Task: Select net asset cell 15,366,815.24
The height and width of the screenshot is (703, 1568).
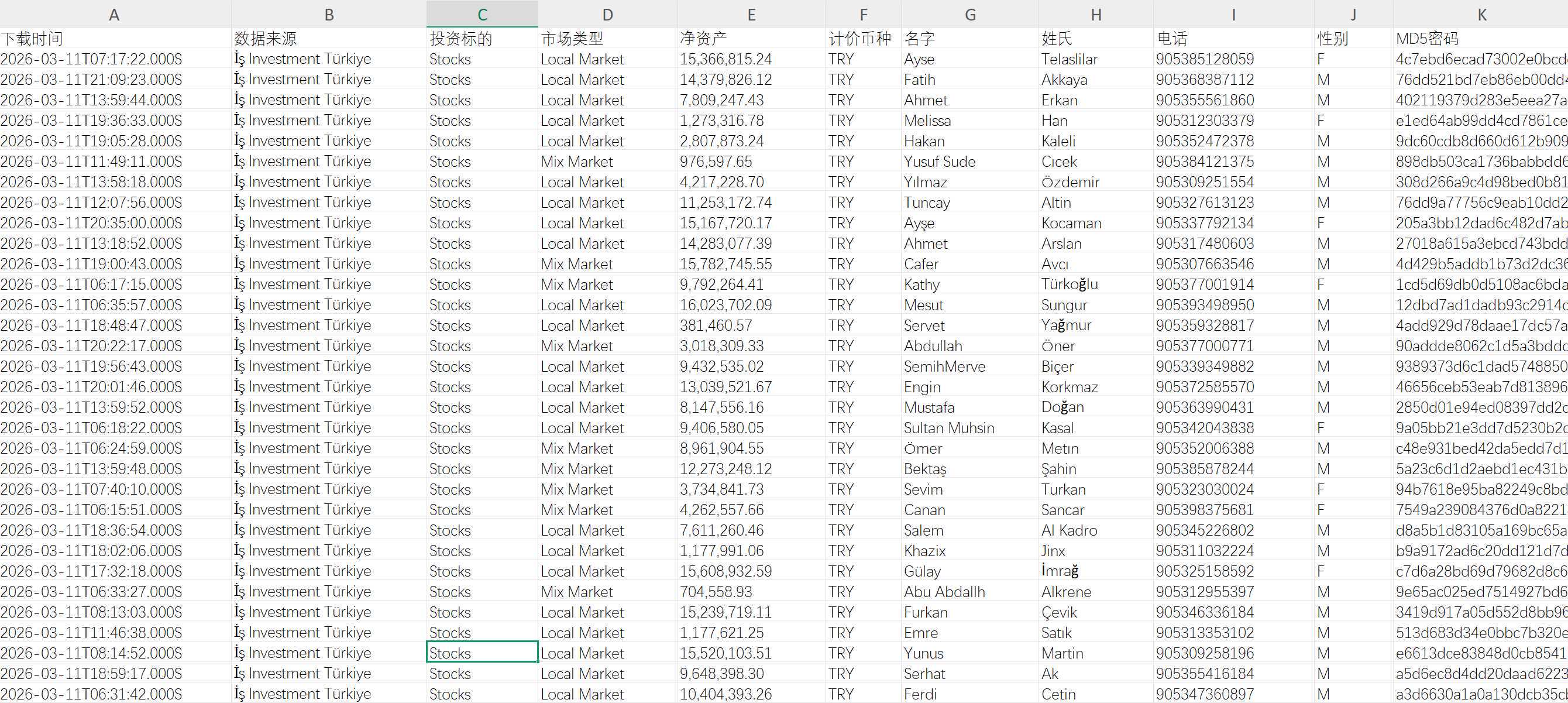Action: pos(751,59)
